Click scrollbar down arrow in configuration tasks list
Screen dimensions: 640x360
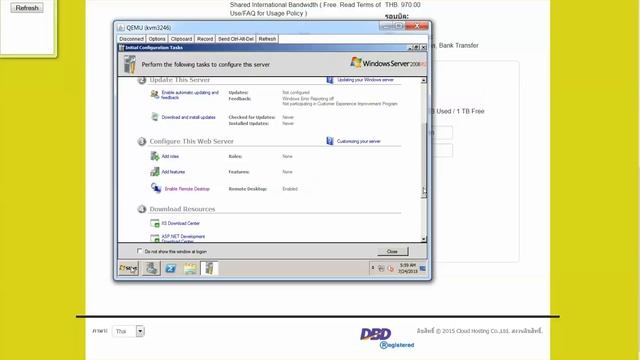click(423, 239)
